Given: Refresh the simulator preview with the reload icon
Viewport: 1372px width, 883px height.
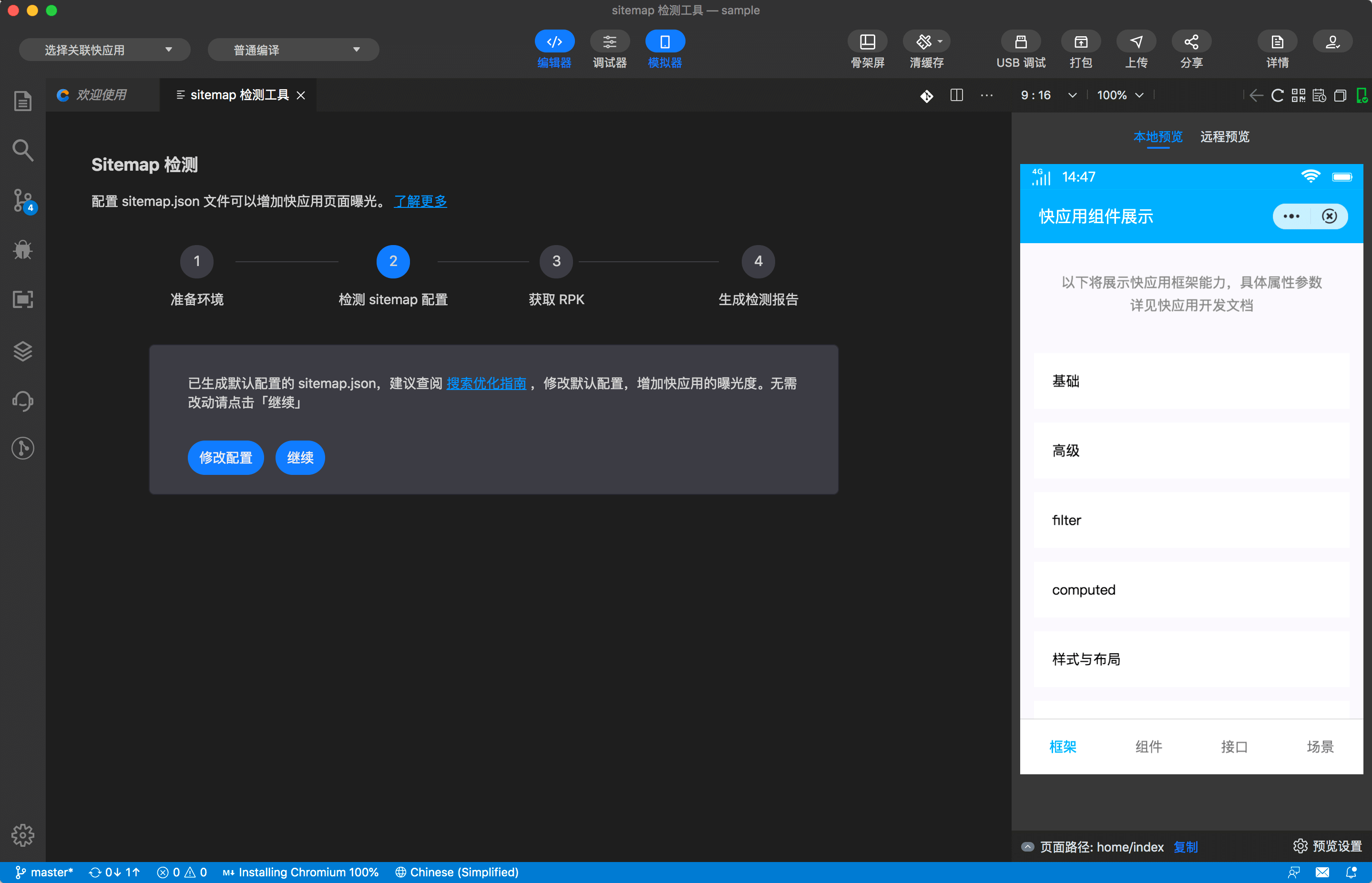Looking at the screenshot, I should coord(1277,96).
